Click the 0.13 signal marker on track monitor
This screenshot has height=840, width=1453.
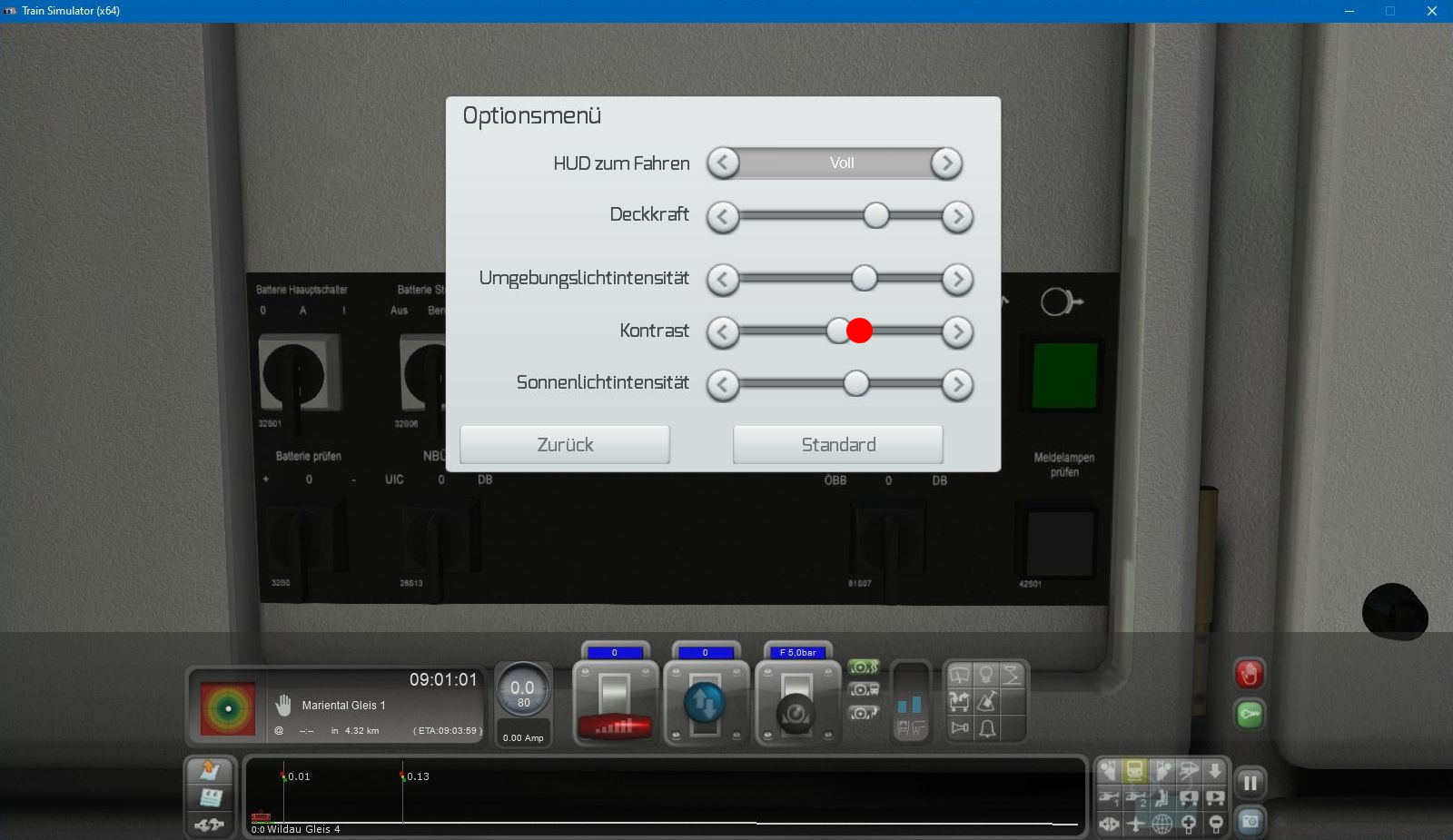pyautogui.click(x=414, y=776)
